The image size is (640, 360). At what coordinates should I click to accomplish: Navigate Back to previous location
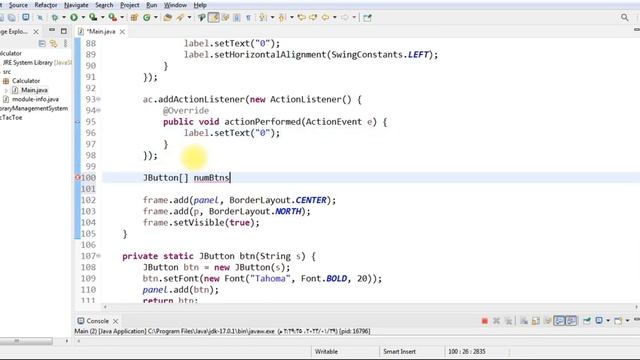pos(326,18)
